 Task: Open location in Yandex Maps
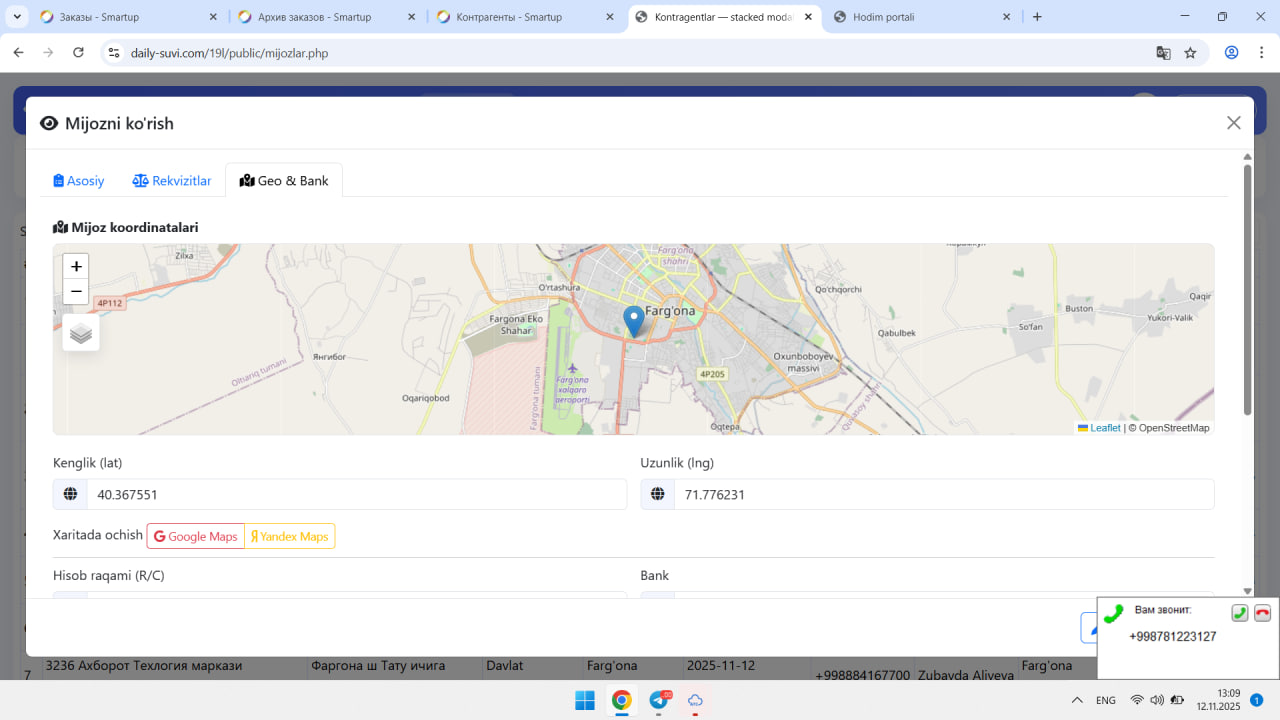pyautogui.click(x=289, y=536)
